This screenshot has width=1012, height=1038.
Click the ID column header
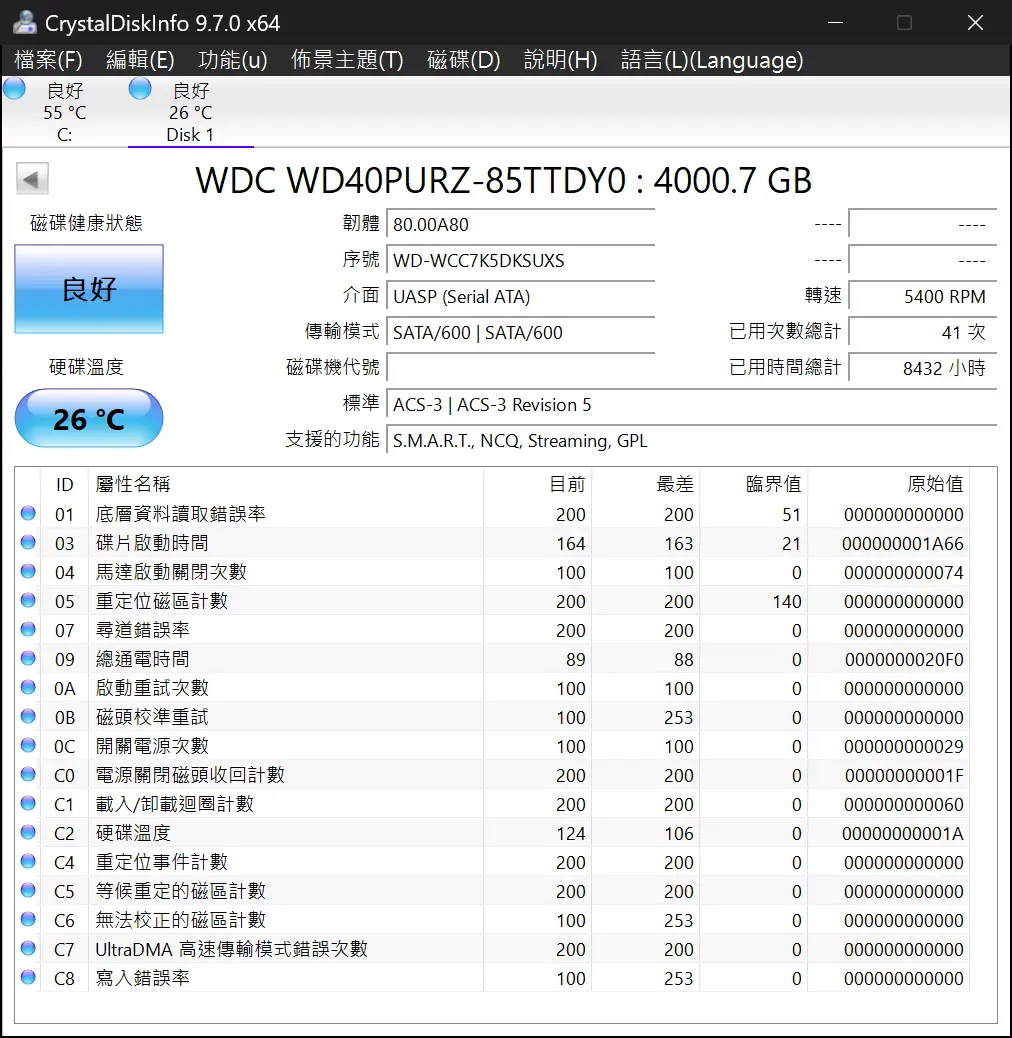(x=64, y=485)
